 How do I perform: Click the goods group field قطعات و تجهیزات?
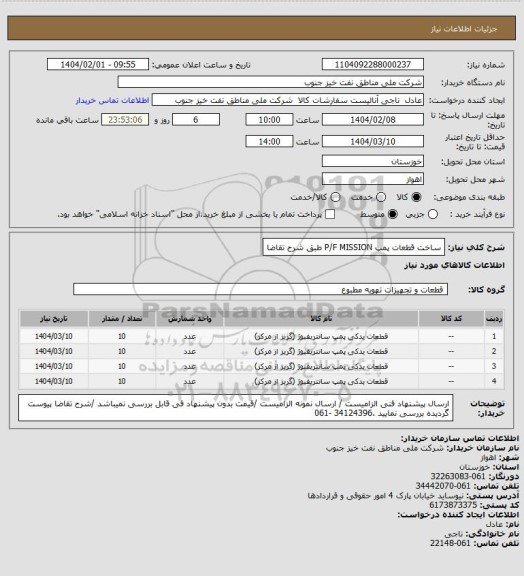click(x=260, y=289)
